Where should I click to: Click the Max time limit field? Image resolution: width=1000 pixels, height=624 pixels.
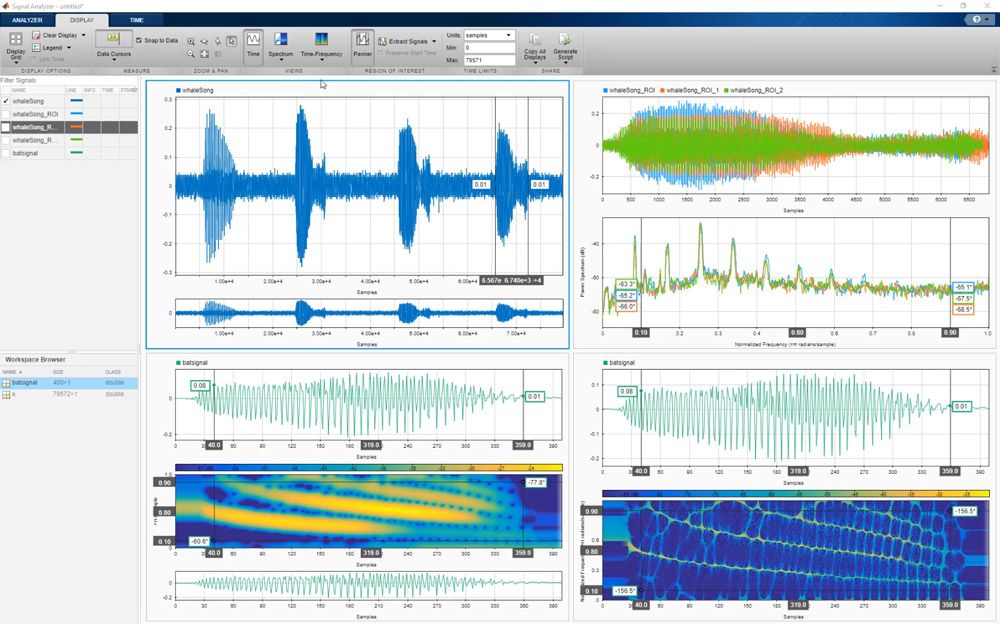click(x=489, y=59)
